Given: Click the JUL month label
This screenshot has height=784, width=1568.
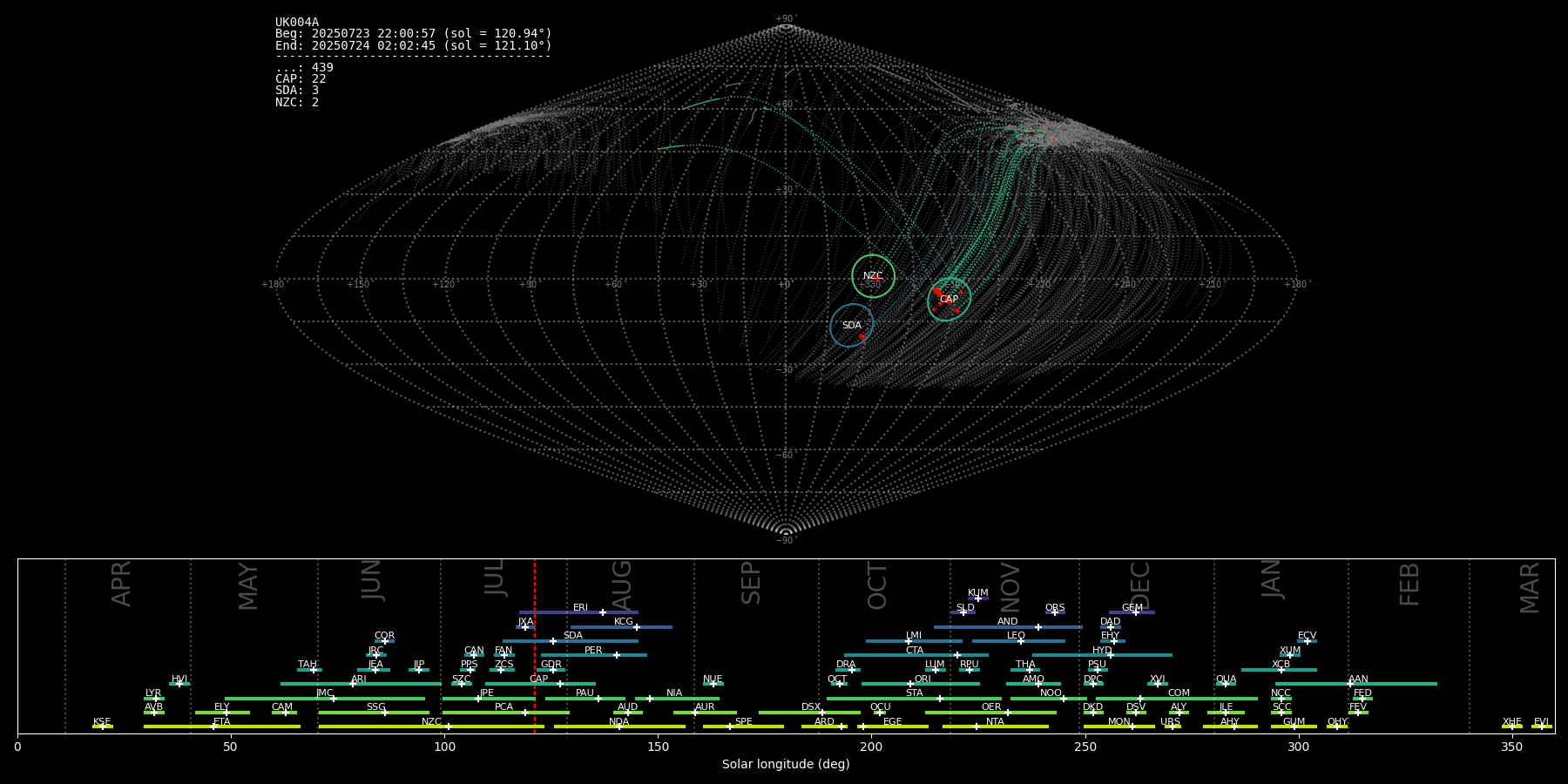Looking at the screenshot, I should (x=495, y=578).
